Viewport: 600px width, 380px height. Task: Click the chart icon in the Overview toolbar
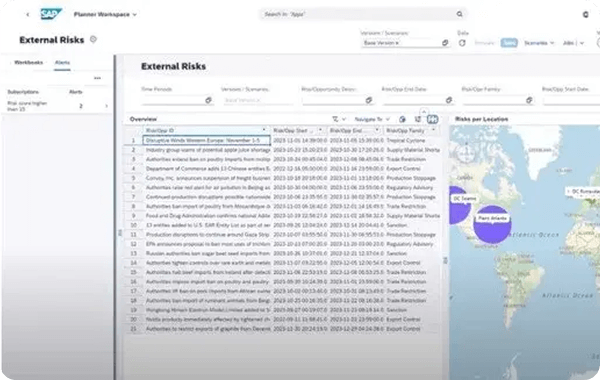402,119
